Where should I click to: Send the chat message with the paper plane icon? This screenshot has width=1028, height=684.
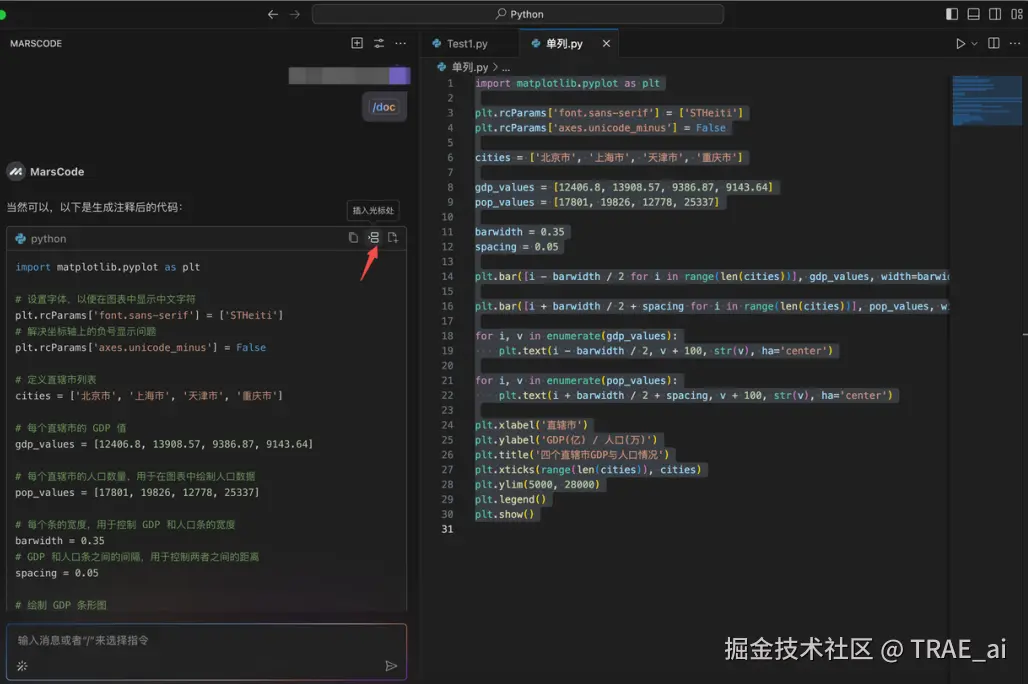click(390, 664)
